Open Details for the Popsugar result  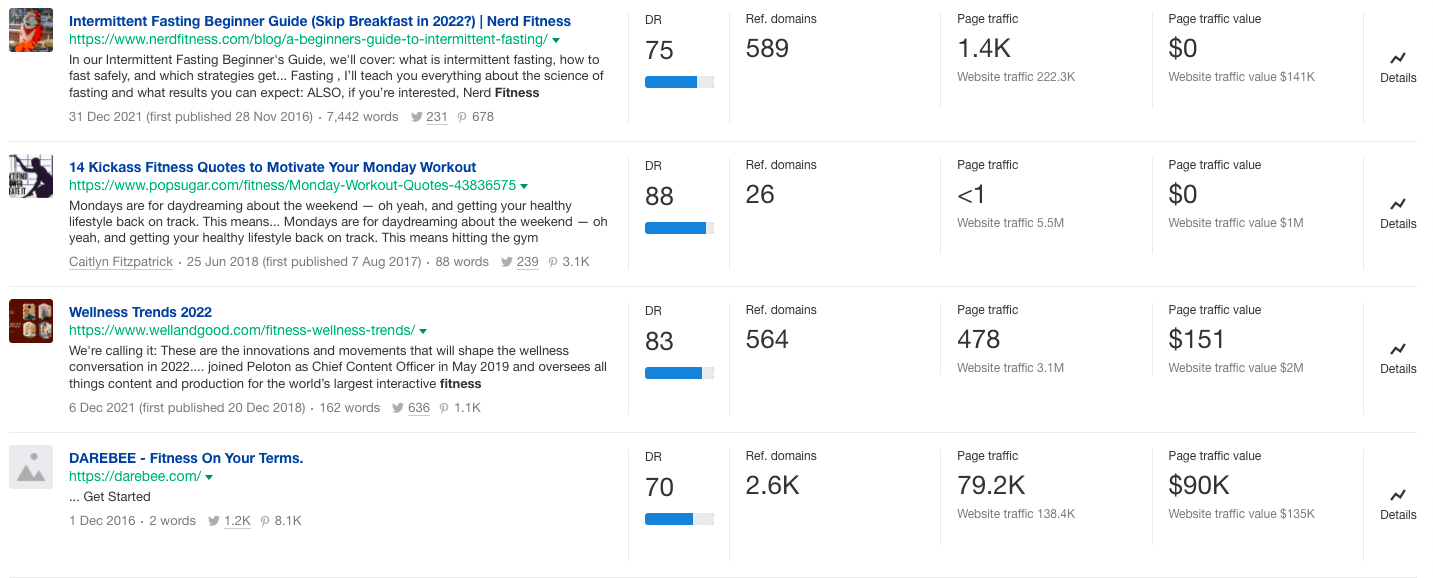(1397, 213)
